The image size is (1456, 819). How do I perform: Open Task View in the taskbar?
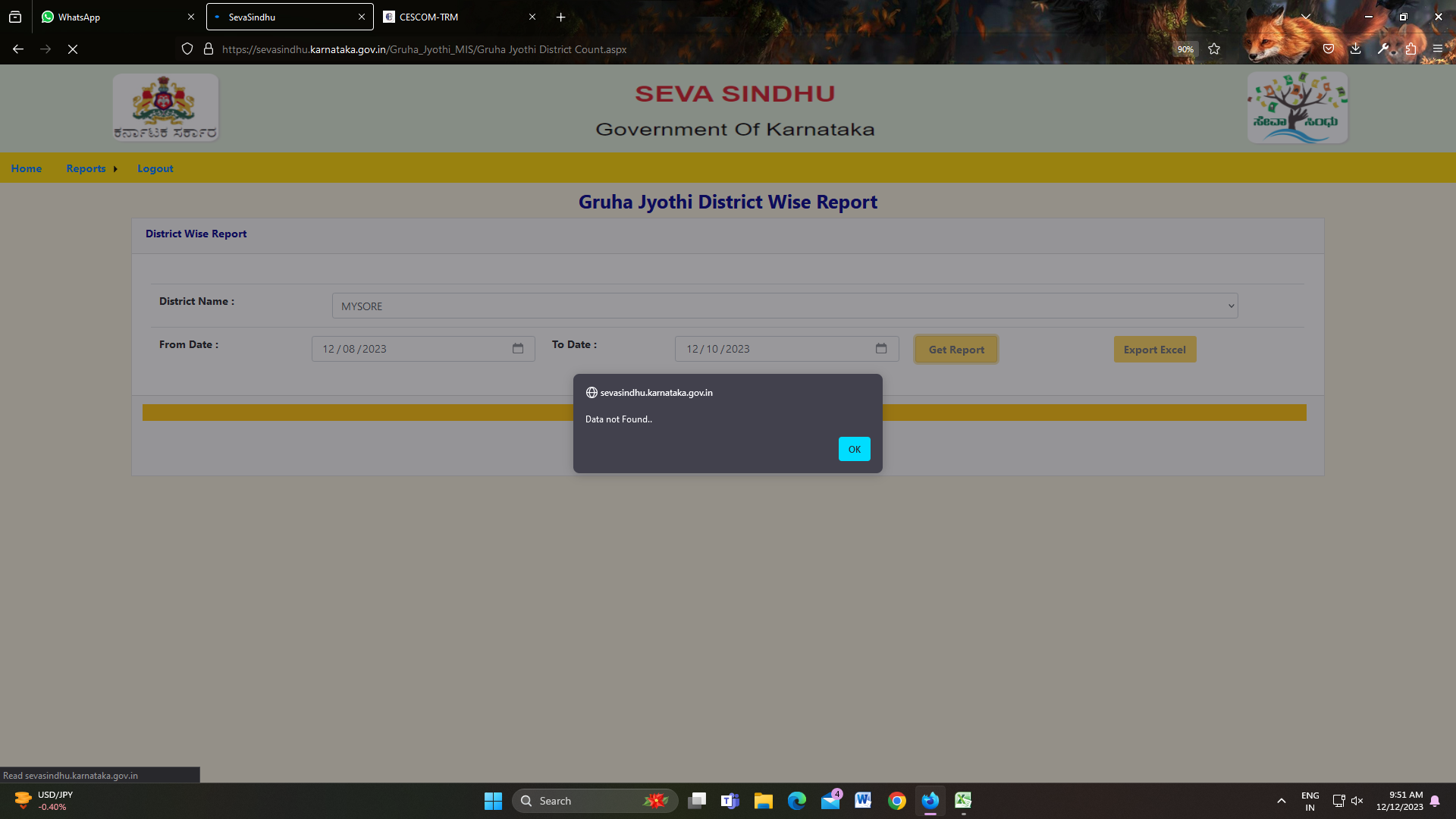(697, 801)
